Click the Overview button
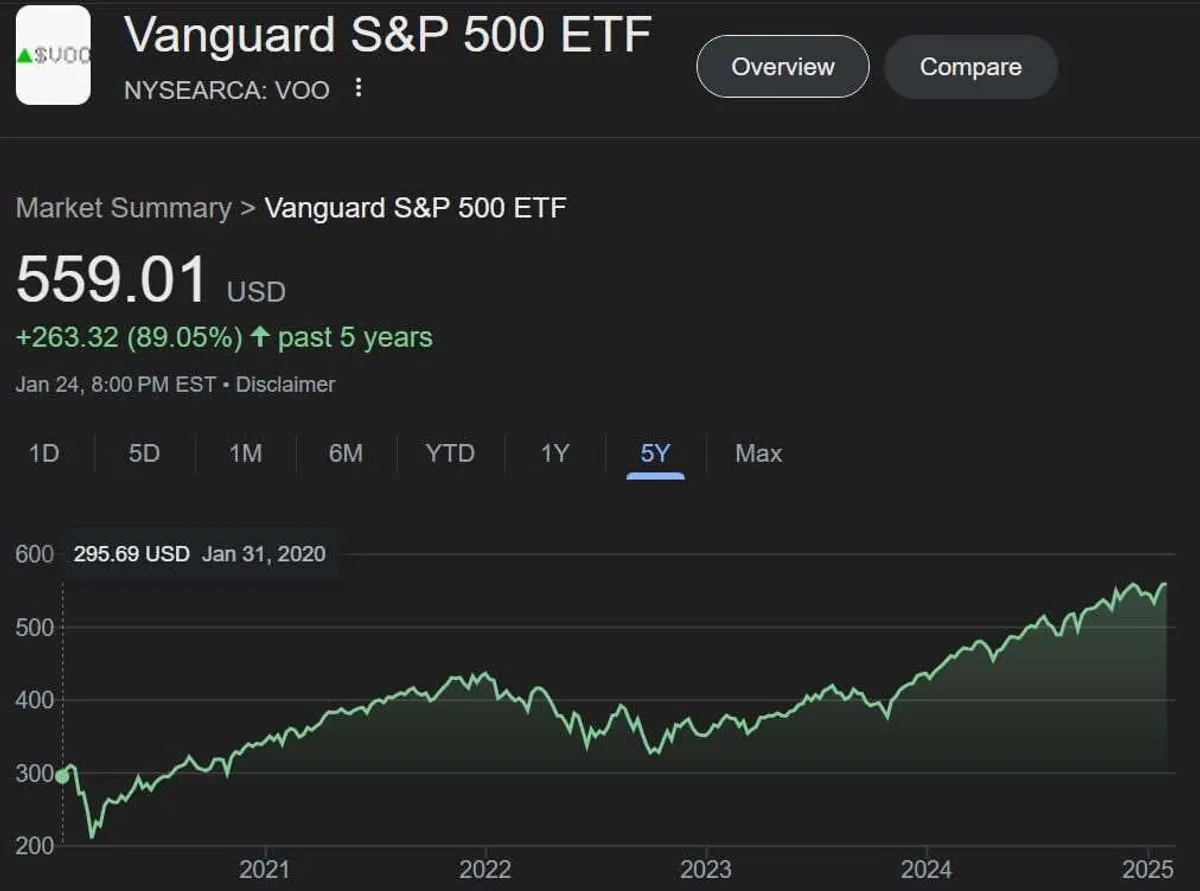 pyautogui.click(x=782, y=67)
